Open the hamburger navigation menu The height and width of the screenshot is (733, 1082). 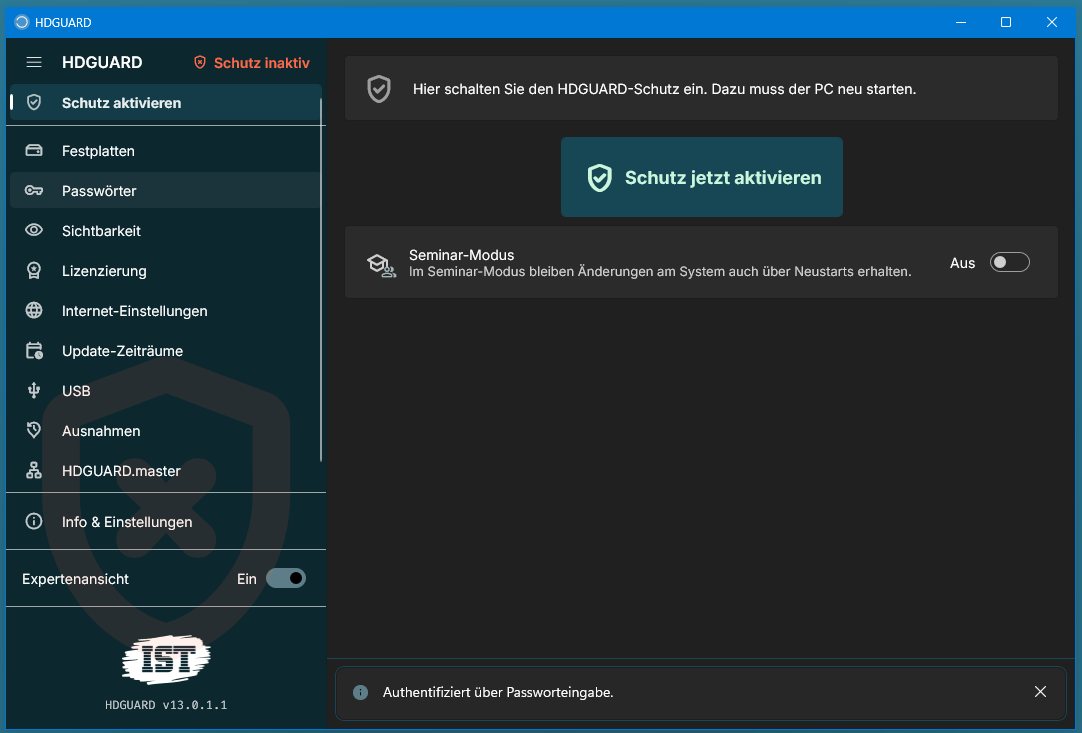pyautogui.click(x=34, y=62)
